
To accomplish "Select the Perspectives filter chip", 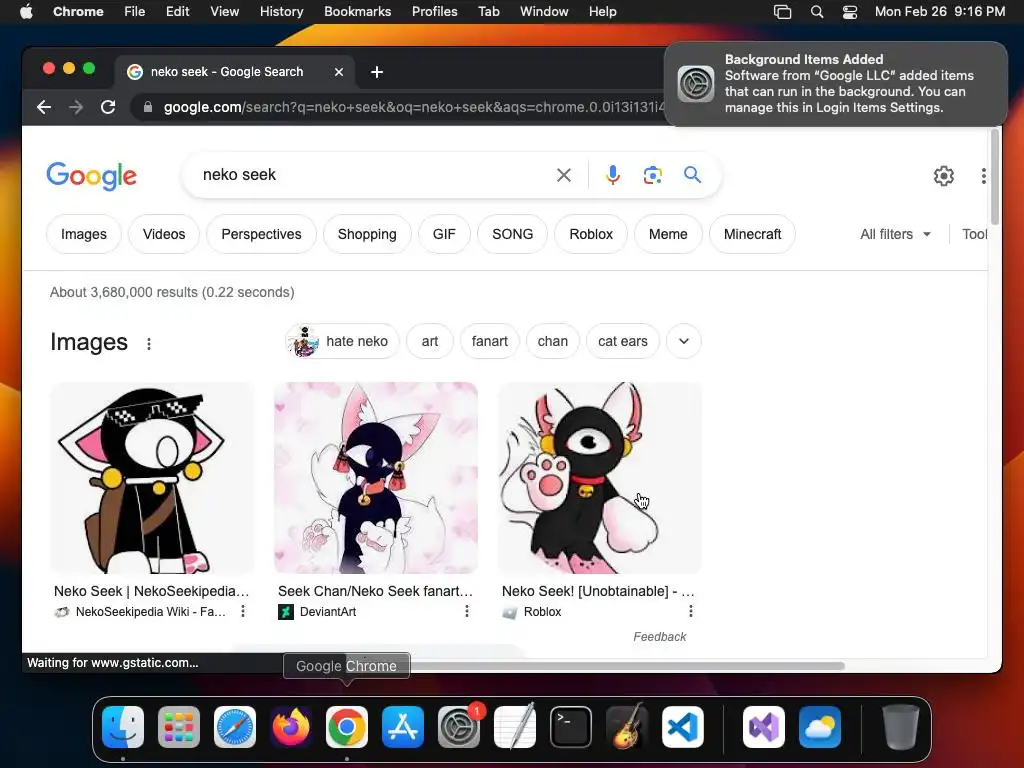I will pyautogui.click(x=261, y=234).
